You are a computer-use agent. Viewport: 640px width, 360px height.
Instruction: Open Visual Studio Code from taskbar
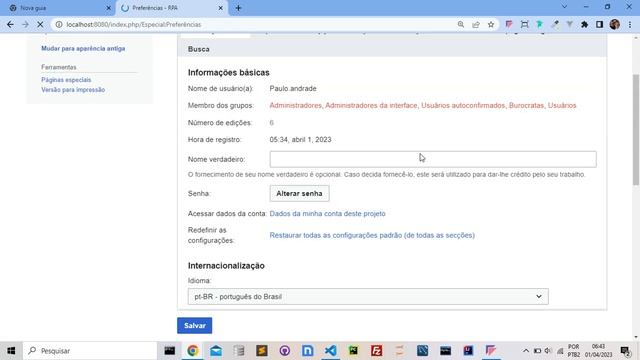[331, 351]
